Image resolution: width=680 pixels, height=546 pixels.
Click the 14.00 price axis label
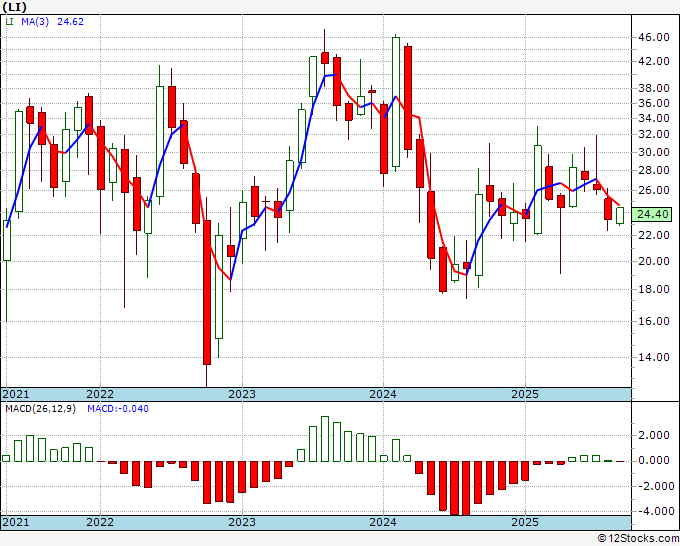click(x=653, y=357)
